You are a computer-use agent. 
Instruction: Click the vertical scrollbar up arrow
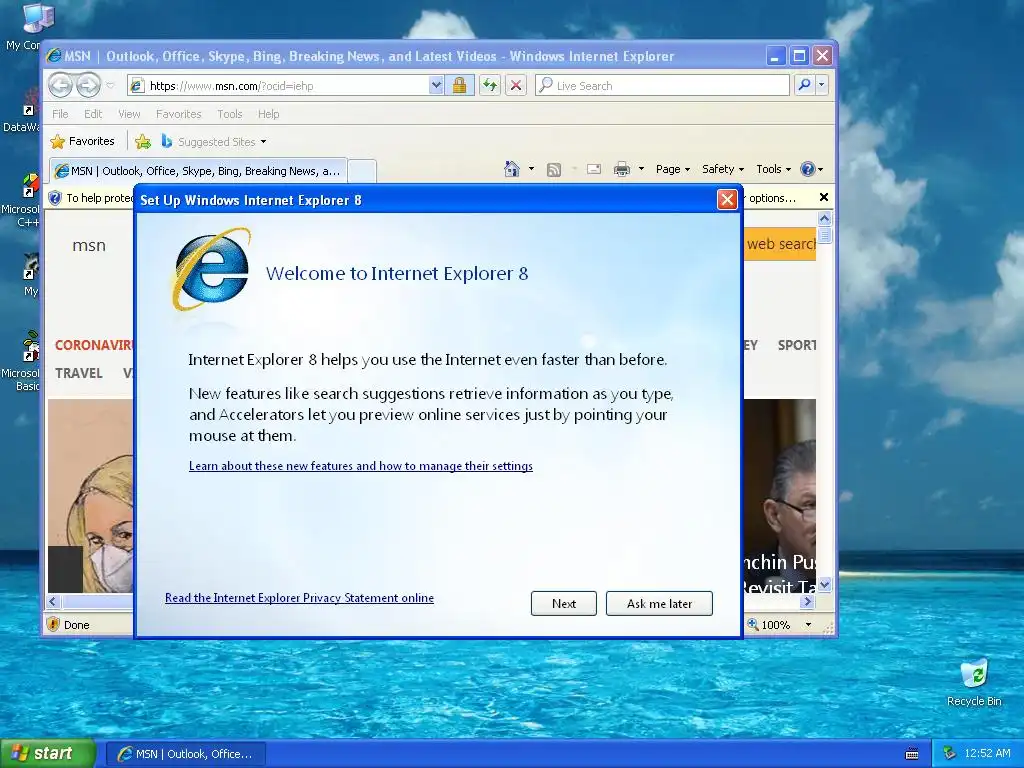click(x=824, y=219)
